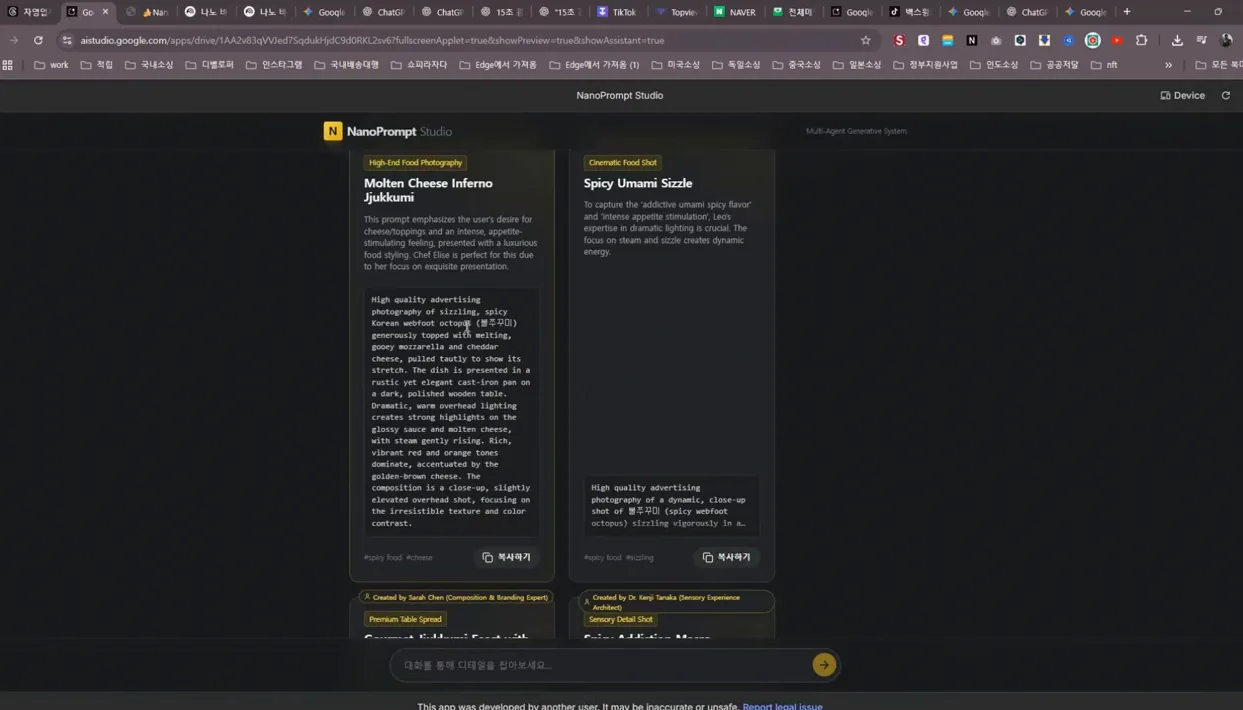Click the High-End Food Photography tag

(415, 162)
